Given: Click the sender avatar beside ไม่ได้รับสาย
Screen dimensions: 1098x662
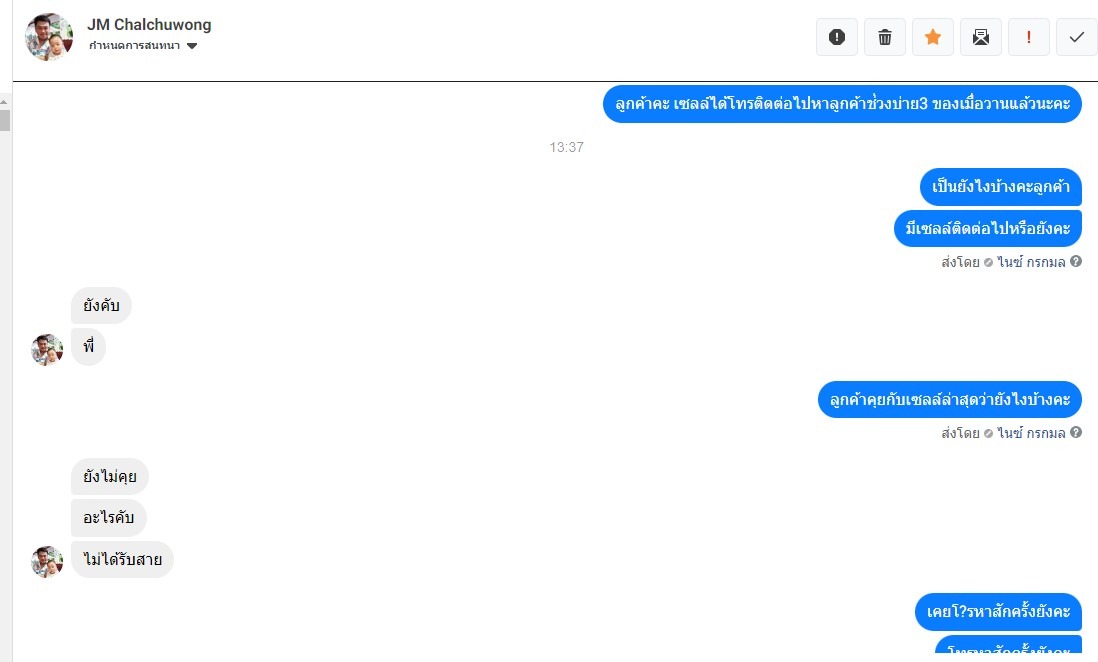Looking at the screenshot, I should click(47, 561).
